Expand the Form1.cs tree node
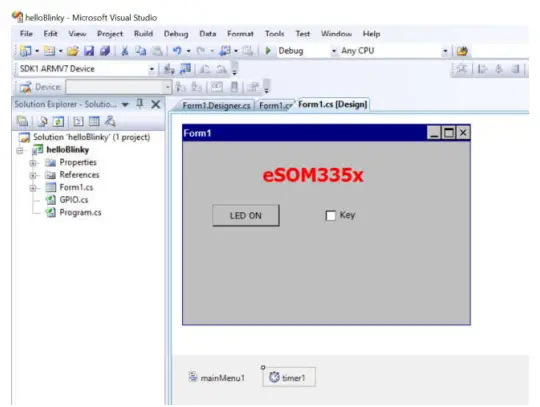Screen dimensions: 540x407 (33, 188)
